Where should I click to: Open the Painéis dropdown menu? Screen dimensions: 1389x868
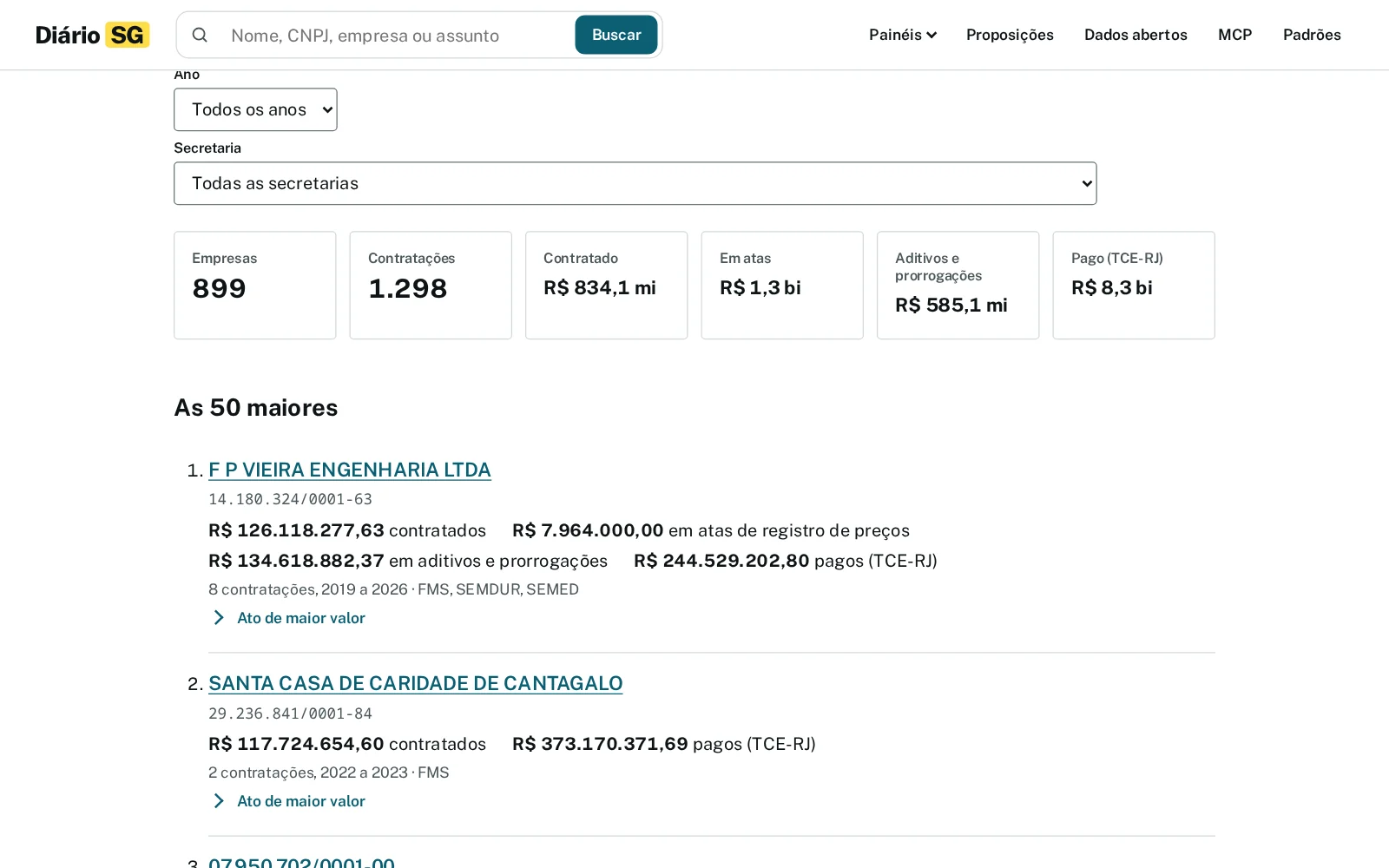point(902,35)
